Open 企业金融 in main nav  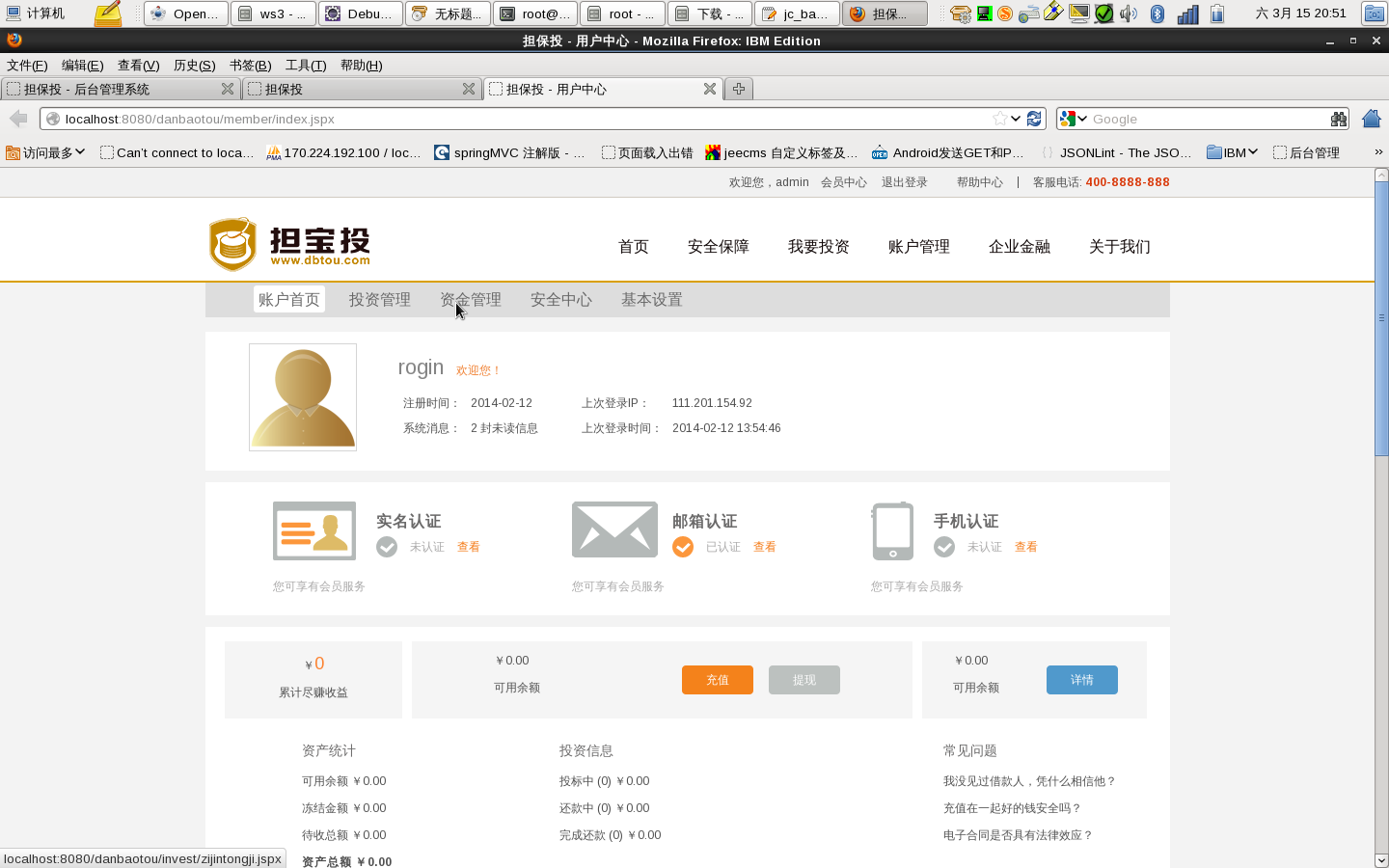click(1020, 247)
